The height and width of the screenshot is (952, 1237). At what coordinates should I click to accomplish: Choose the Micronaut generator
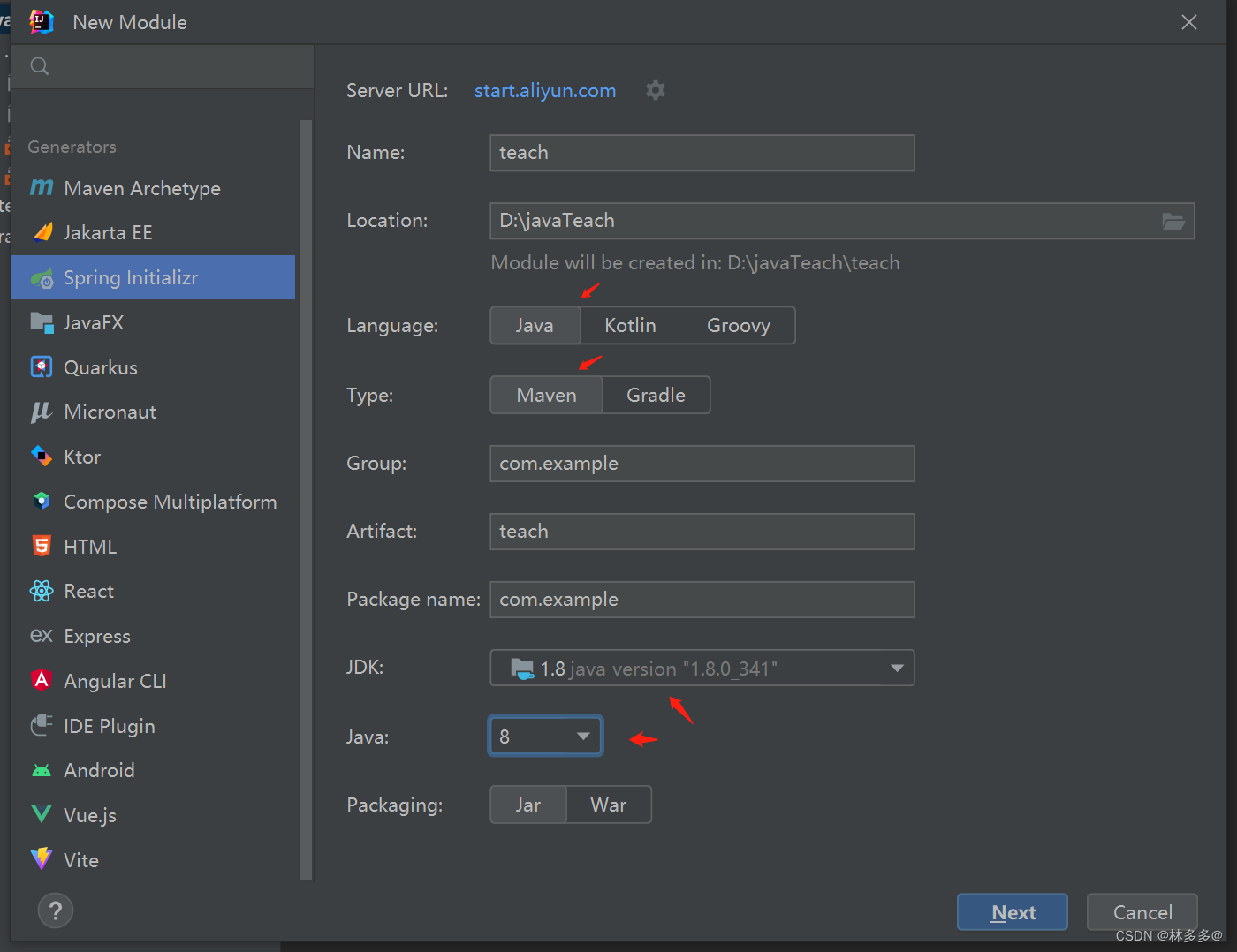coord(110,412)
